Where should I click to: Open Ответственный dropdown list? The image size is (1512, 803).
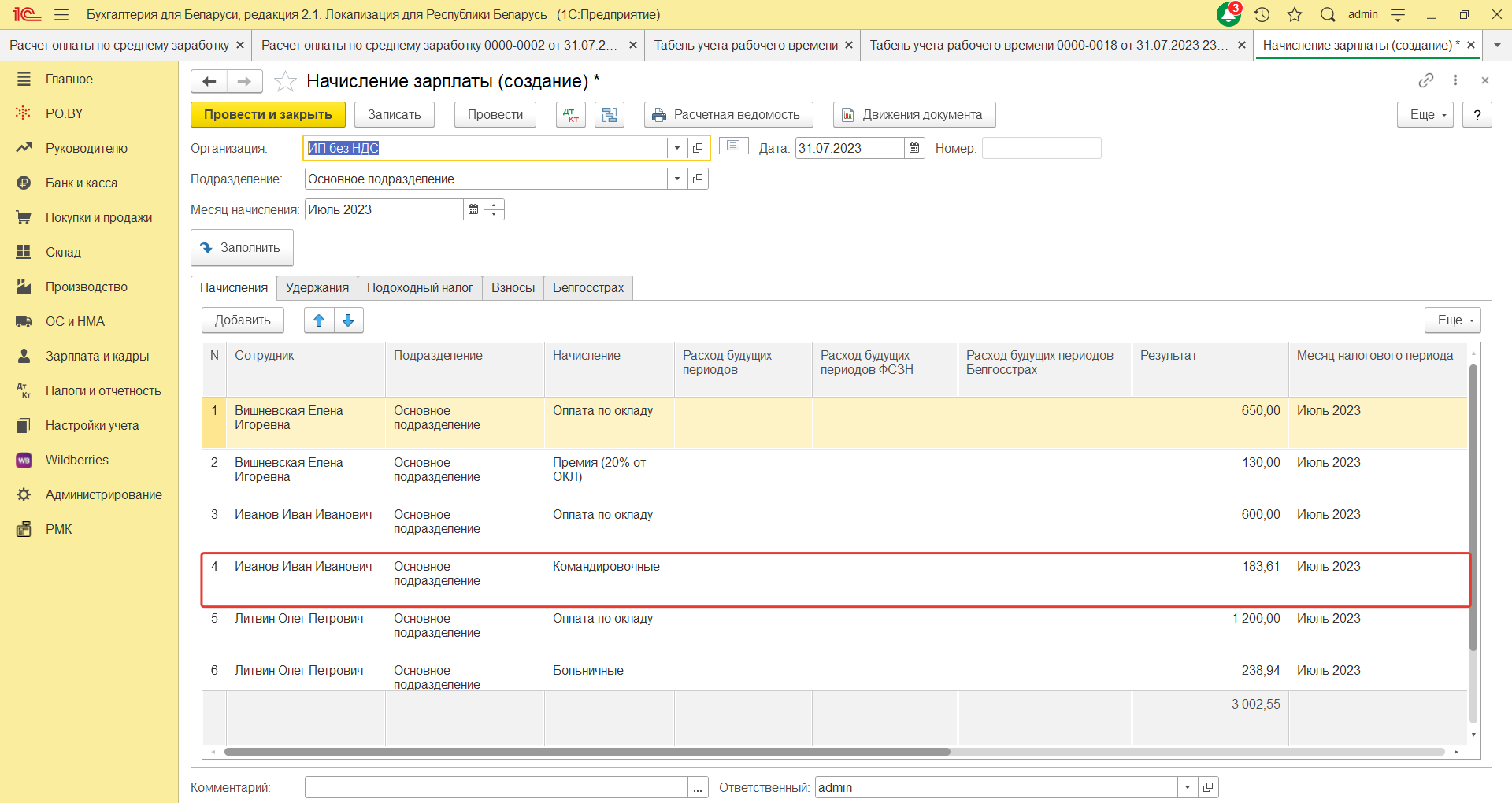[1187, 787]
